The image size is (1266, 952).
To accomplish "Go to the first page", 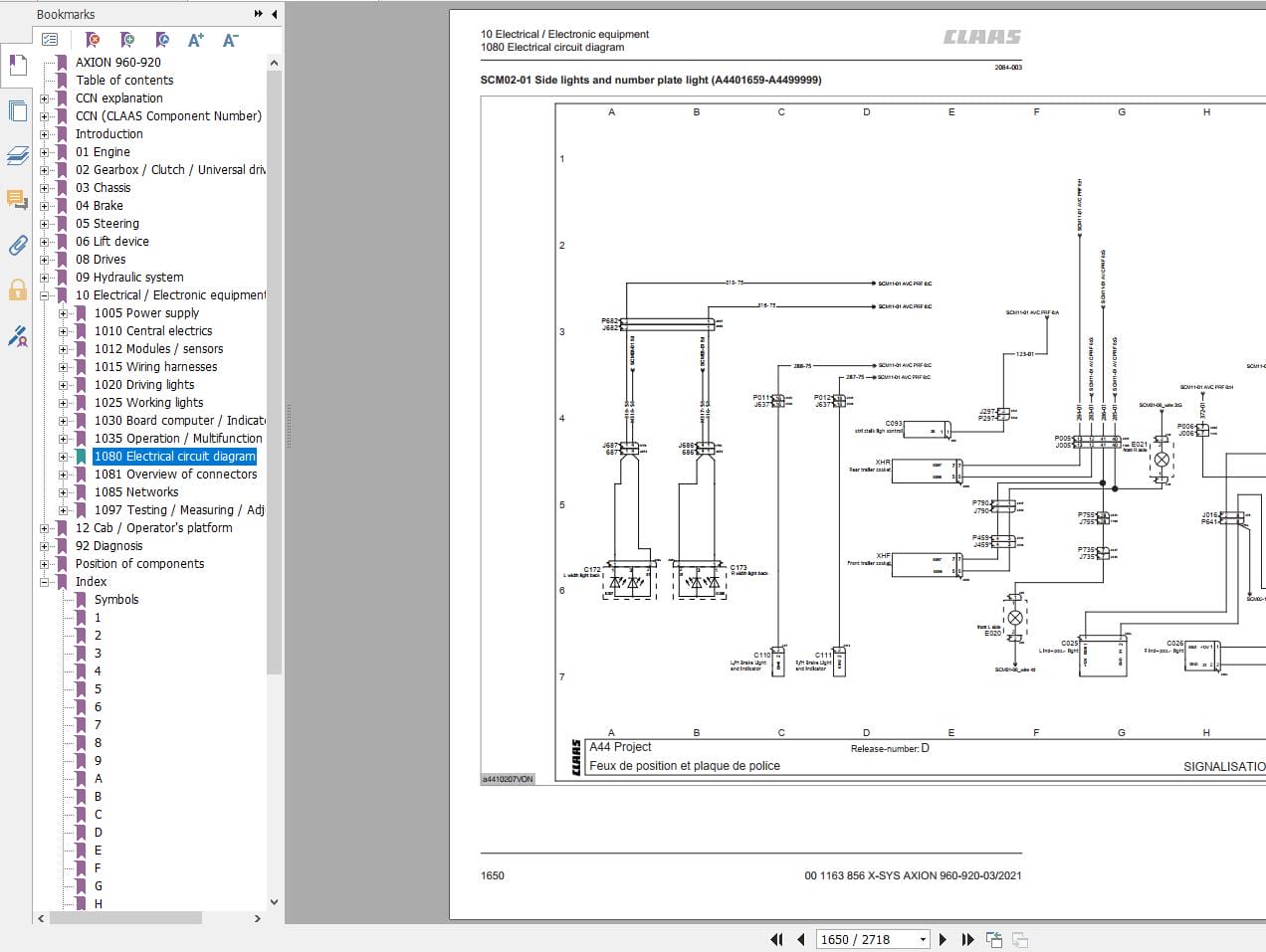I will coord(777,939).
